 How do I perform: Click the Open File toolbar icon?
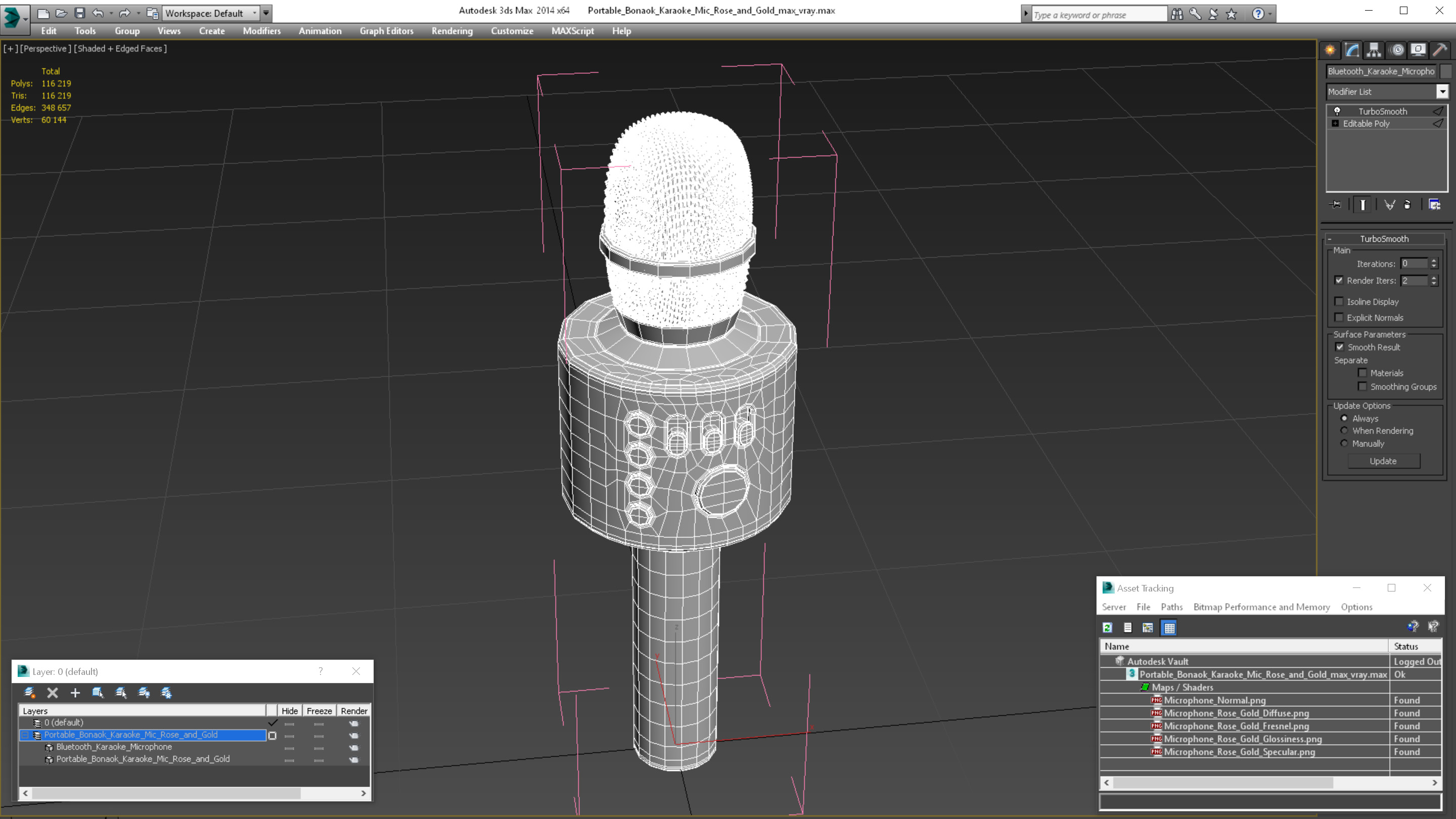pyautogui.click(x=61, y=13)
